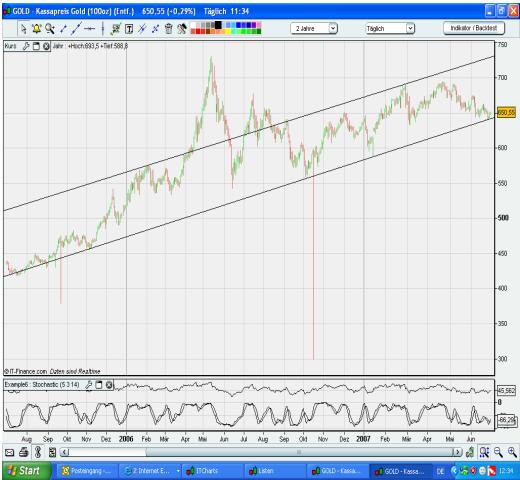Click the 500 price axis label
The image size is (520, 480).
(x=503, y=218)
